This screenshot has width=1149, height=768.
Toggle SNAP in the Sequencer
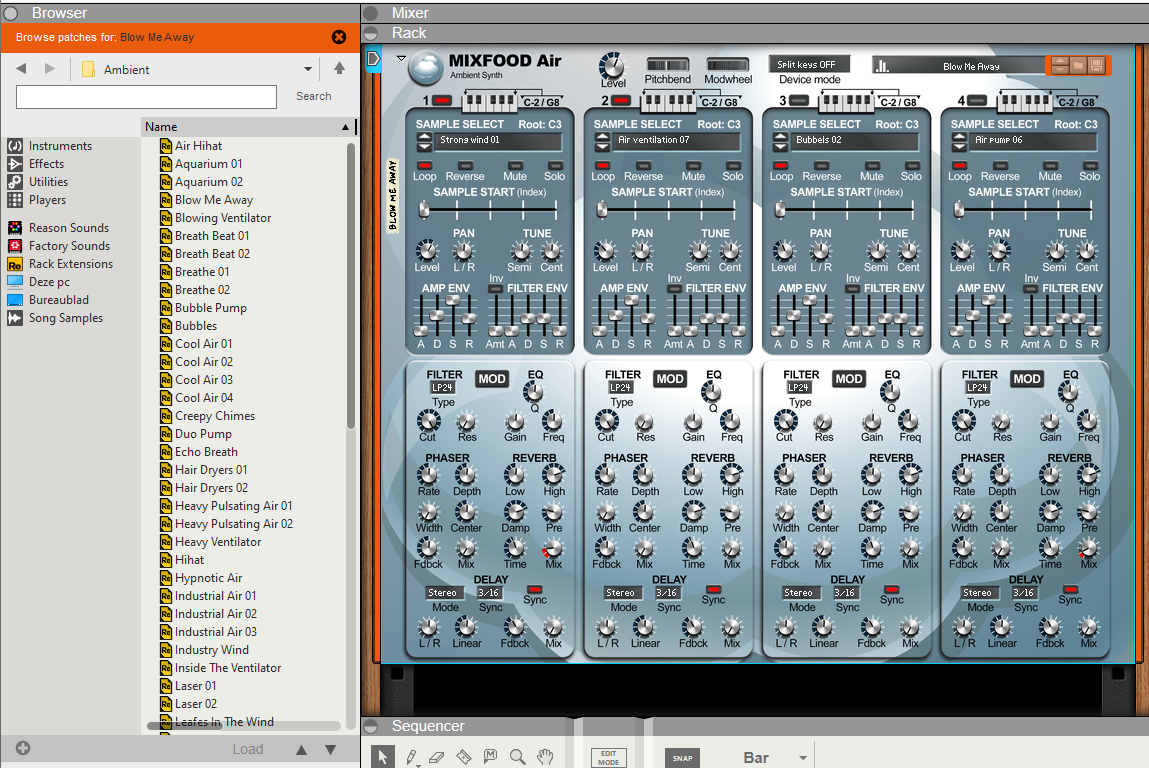[682, 758]
